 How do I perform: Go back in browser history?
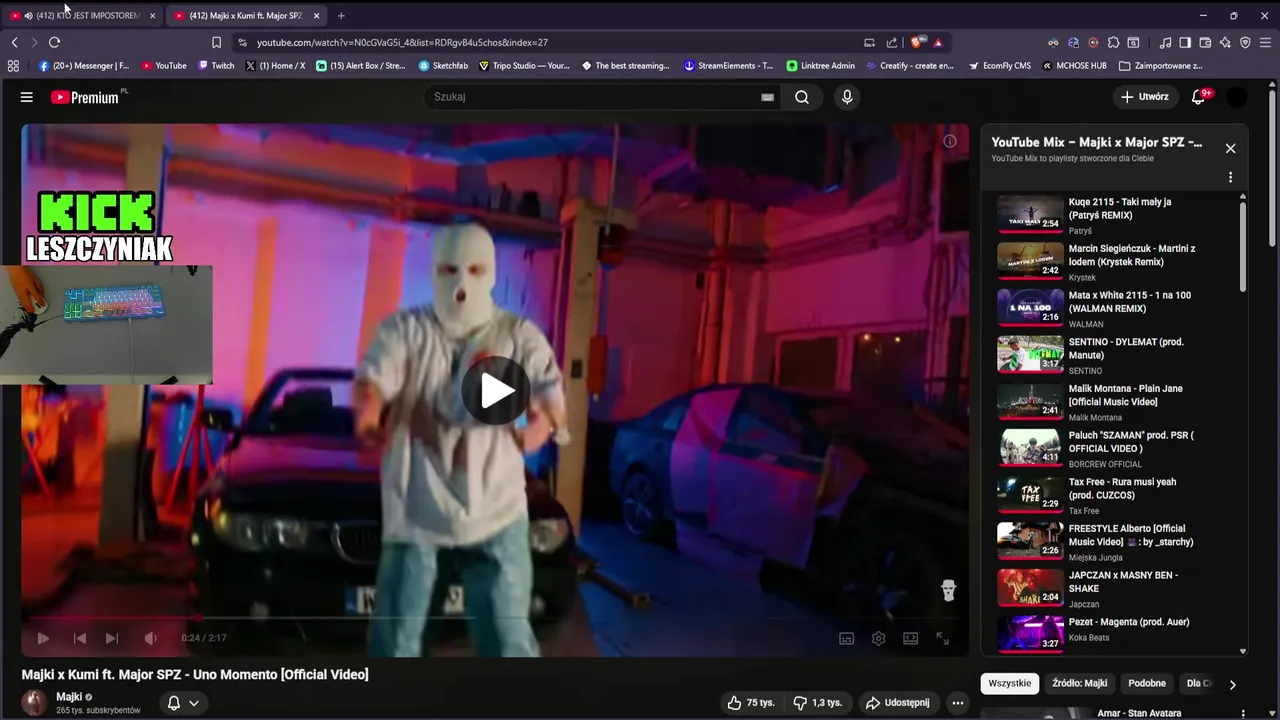pos(15,42)
